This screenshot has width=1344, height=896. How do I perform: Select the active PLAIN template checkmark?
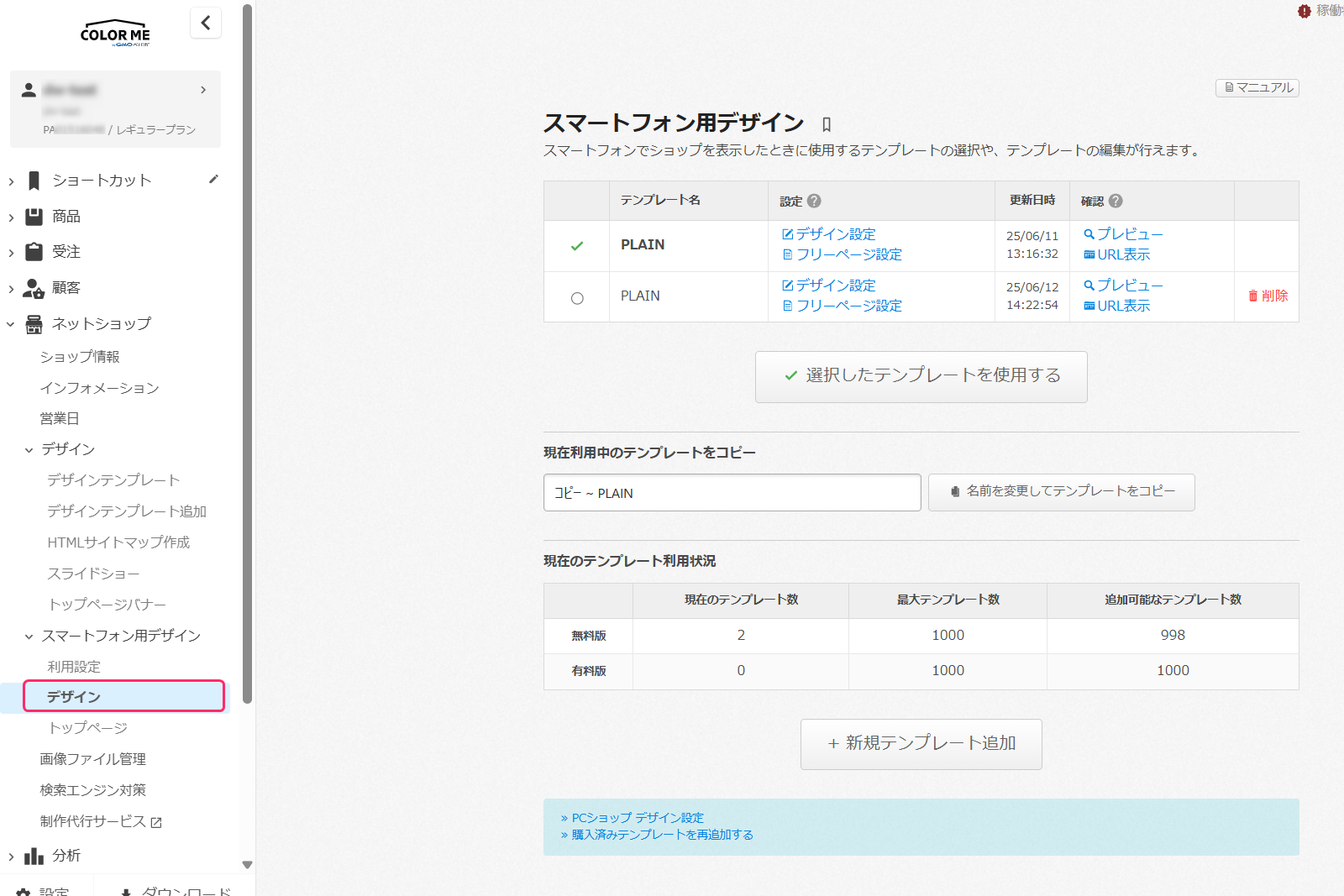(x=577, y=246)
